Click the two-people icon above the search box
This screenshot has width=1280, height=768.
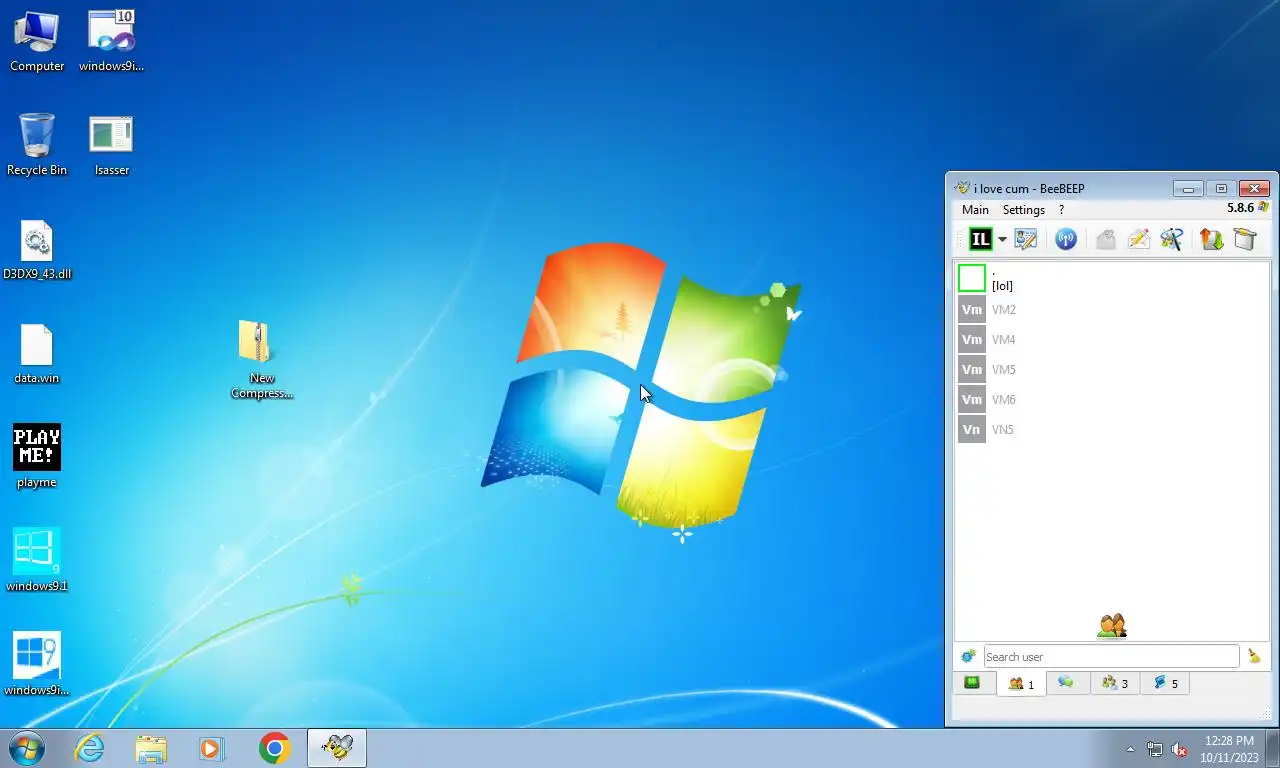pos(1112,626)
